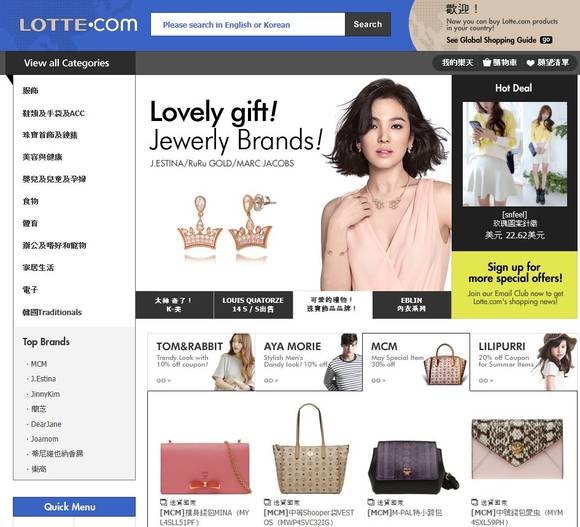Click the Sign up for special offers banner
This screenshot has width=580, height=527.
point(515,285)
